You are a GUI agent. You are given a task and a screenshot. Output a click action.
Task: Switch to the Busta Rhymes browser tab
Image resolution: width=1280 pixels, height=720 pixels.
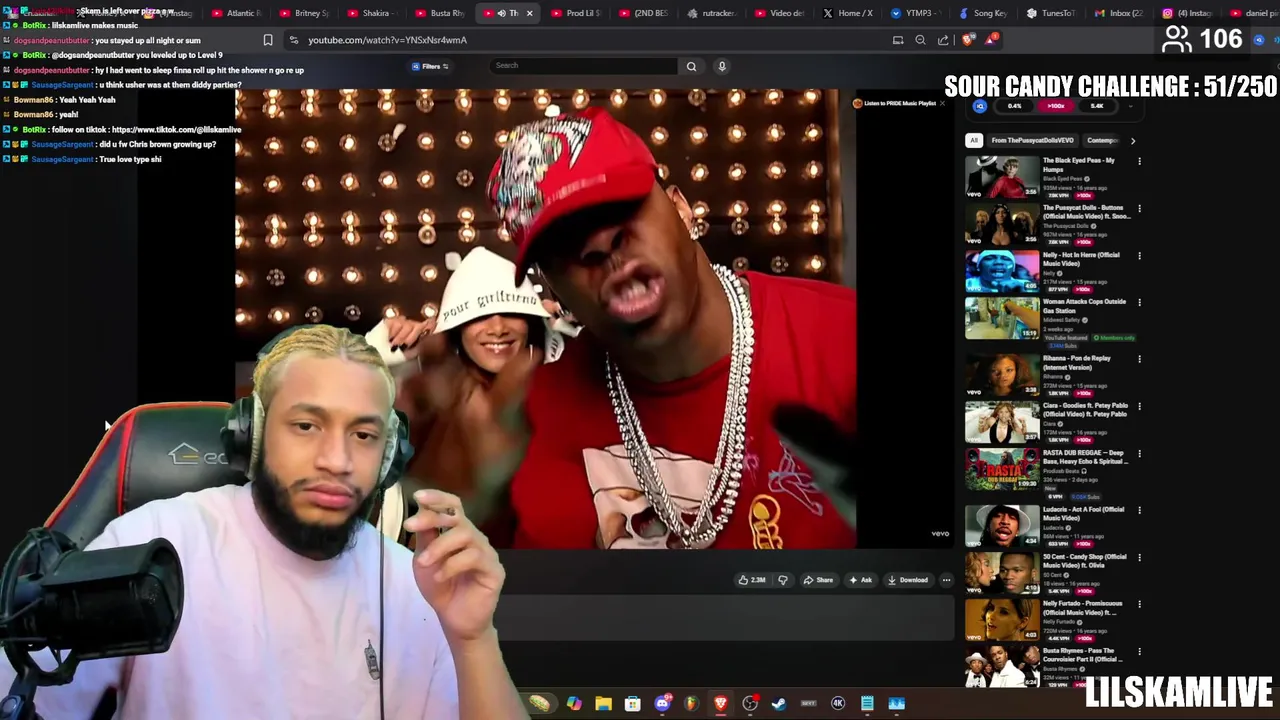440,13
